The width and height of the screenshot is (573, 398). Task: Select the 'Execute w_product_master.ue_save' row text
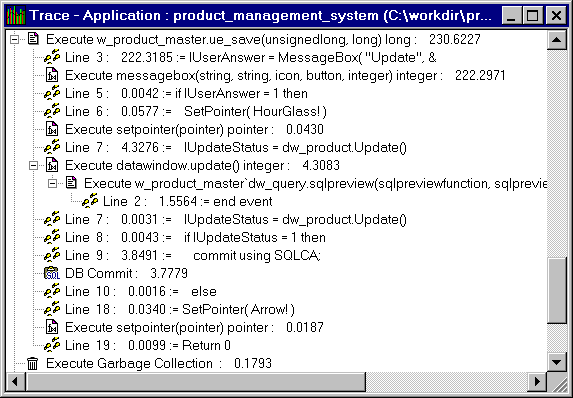click(x=263, y=39)
